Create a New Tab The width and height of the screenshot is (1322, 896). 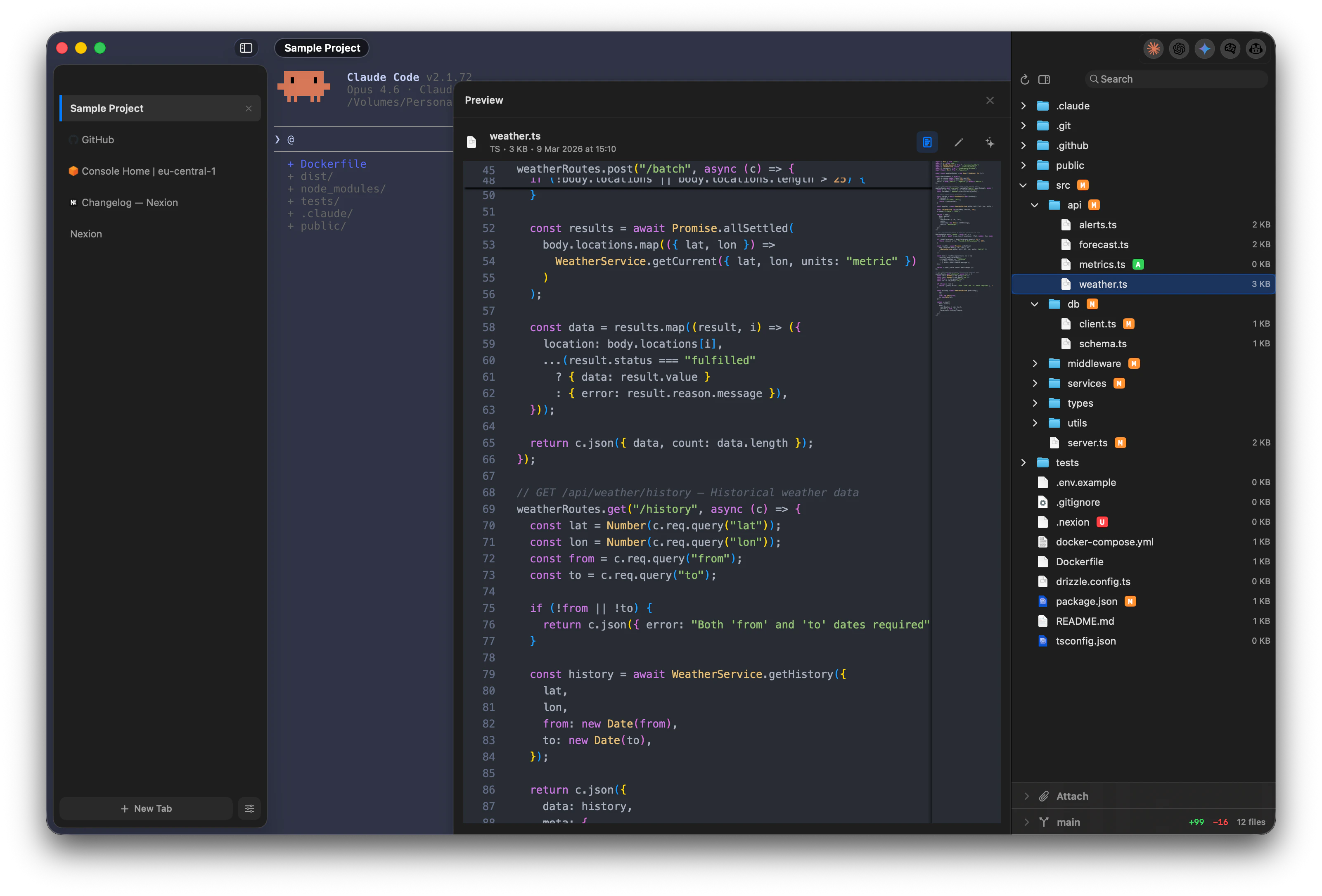tap(146, 808)
